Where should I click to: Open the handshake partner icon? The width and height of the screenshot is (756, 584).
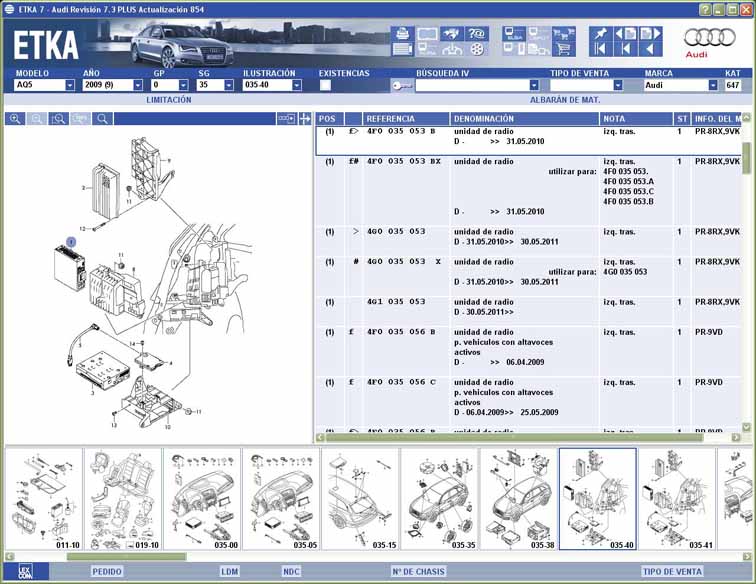click(x=452, y=34)
